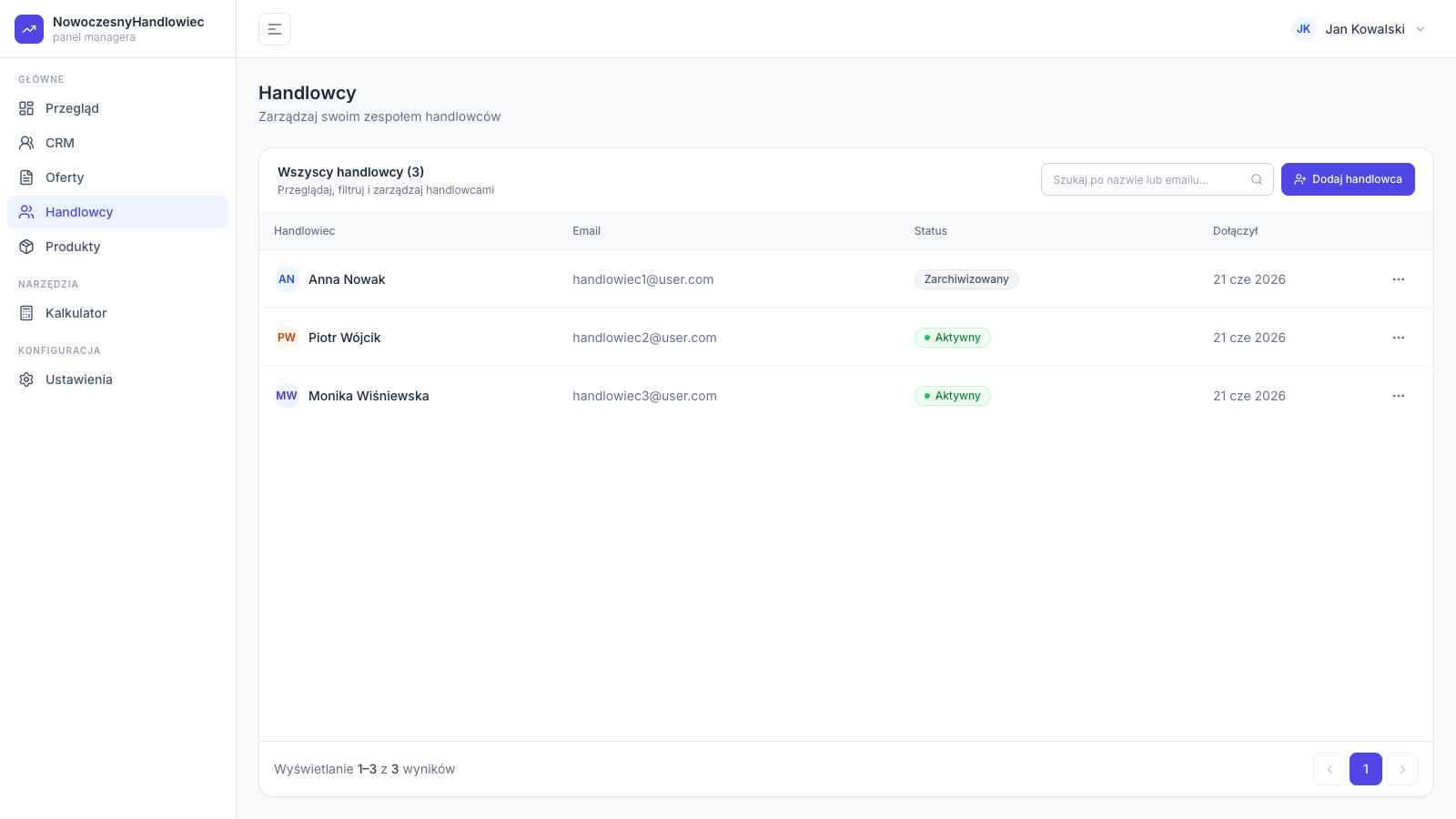
Task: Click the Handlowcy people icon
Action: point(26,212)
